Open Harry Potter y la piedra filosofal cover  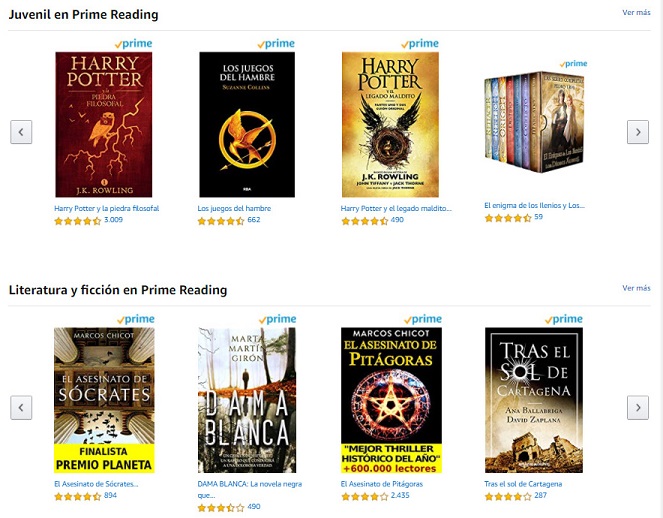pyautogui.click(x=104, y=124)
